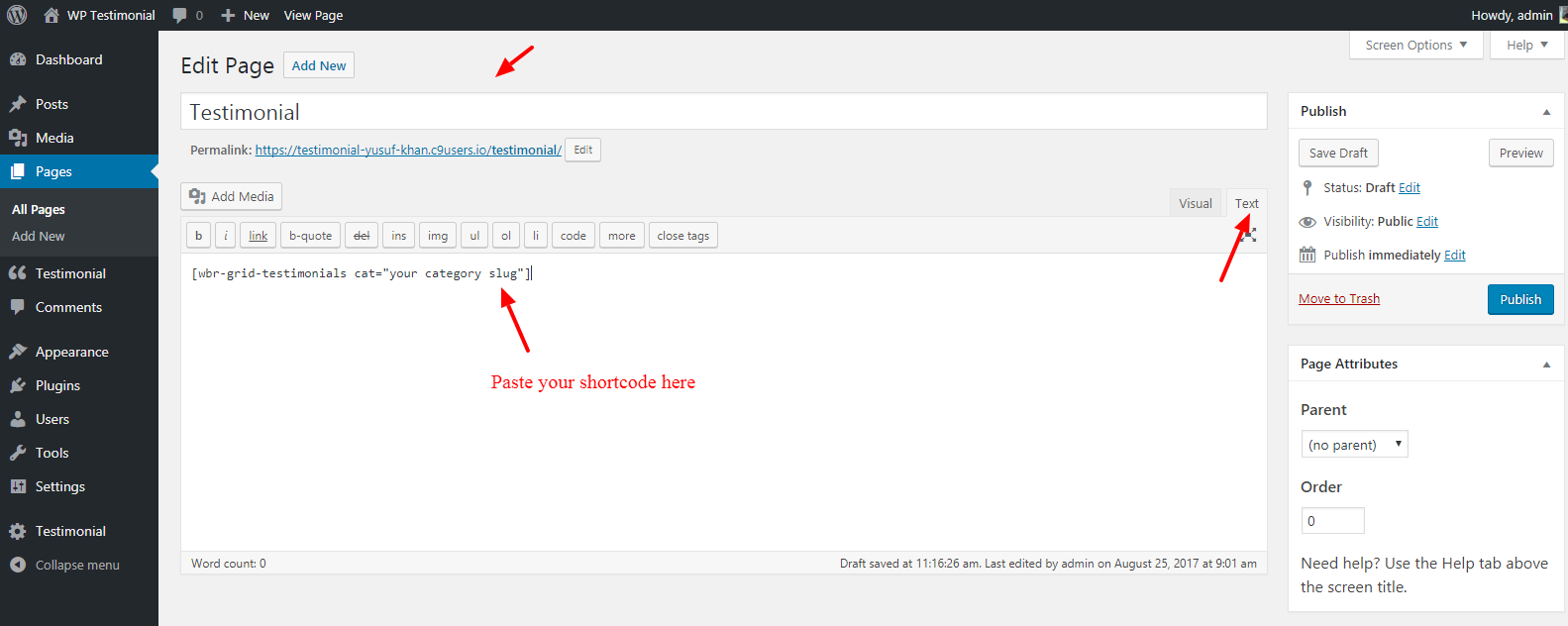Edit the Status Draft setting
The image size is (1568, 626).
click(x=1410, y=187)
